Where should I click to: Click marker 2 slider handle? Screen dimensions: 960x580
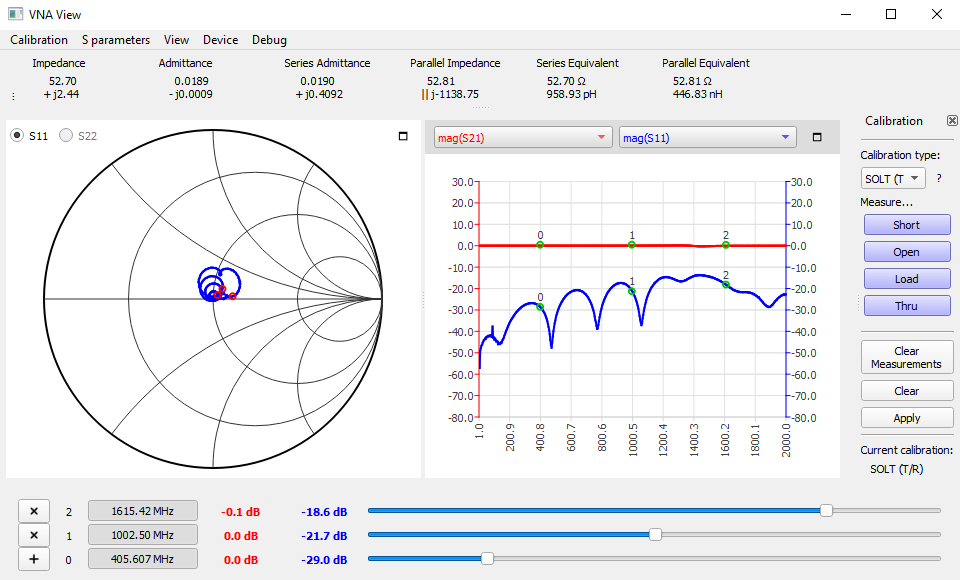(x=826, y=510)
